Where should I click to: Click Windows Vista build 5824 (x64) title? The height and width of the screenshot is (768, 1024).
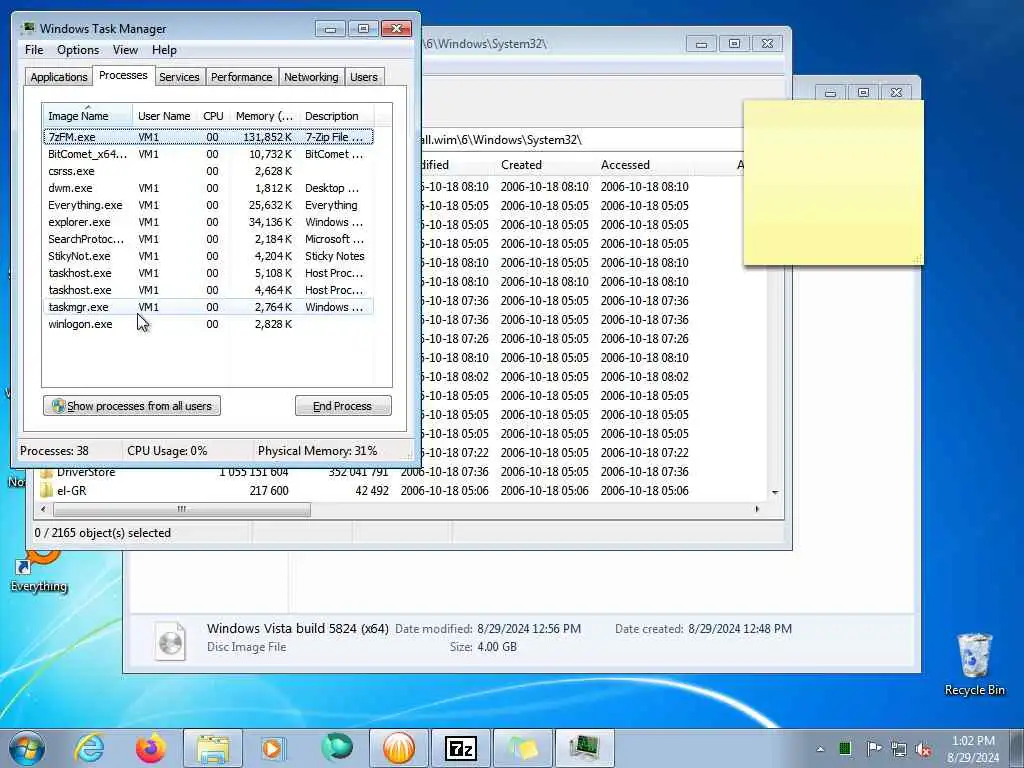pyautogui.click(x=298, y=628)
